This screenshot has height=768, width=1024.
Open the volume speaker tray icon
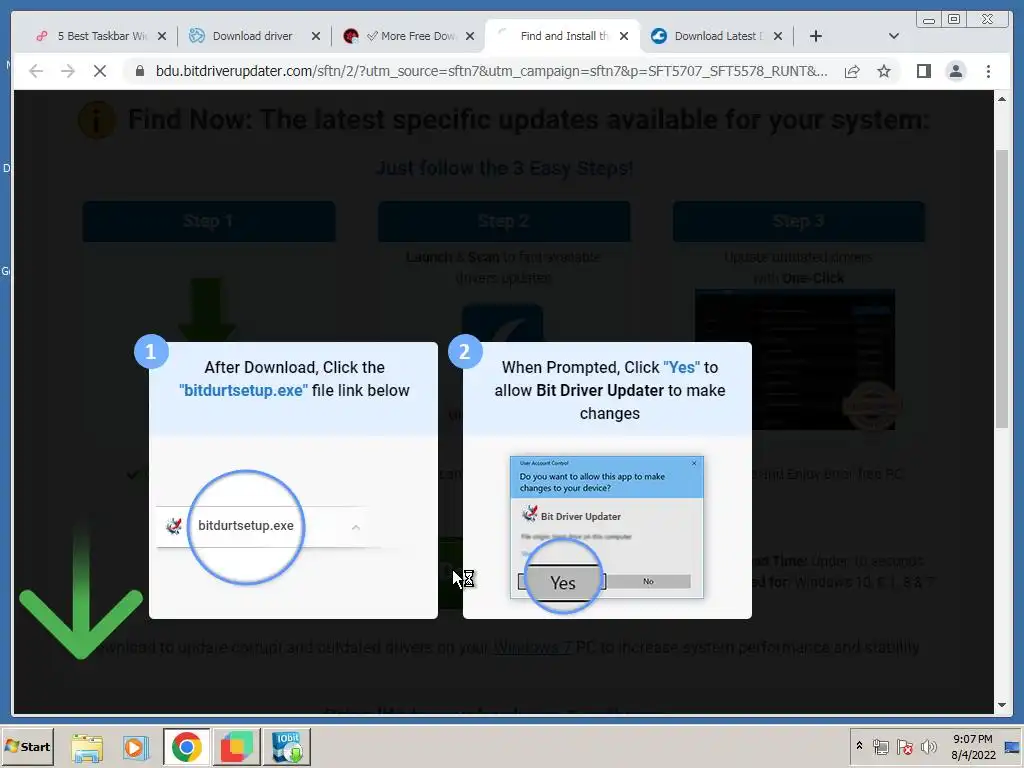(928, 746)
